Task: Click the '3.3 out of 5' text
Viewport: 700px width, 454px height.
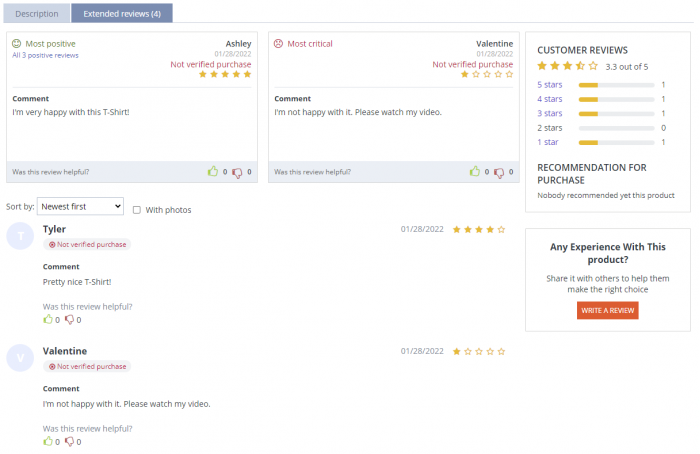Action: [627, 67]
